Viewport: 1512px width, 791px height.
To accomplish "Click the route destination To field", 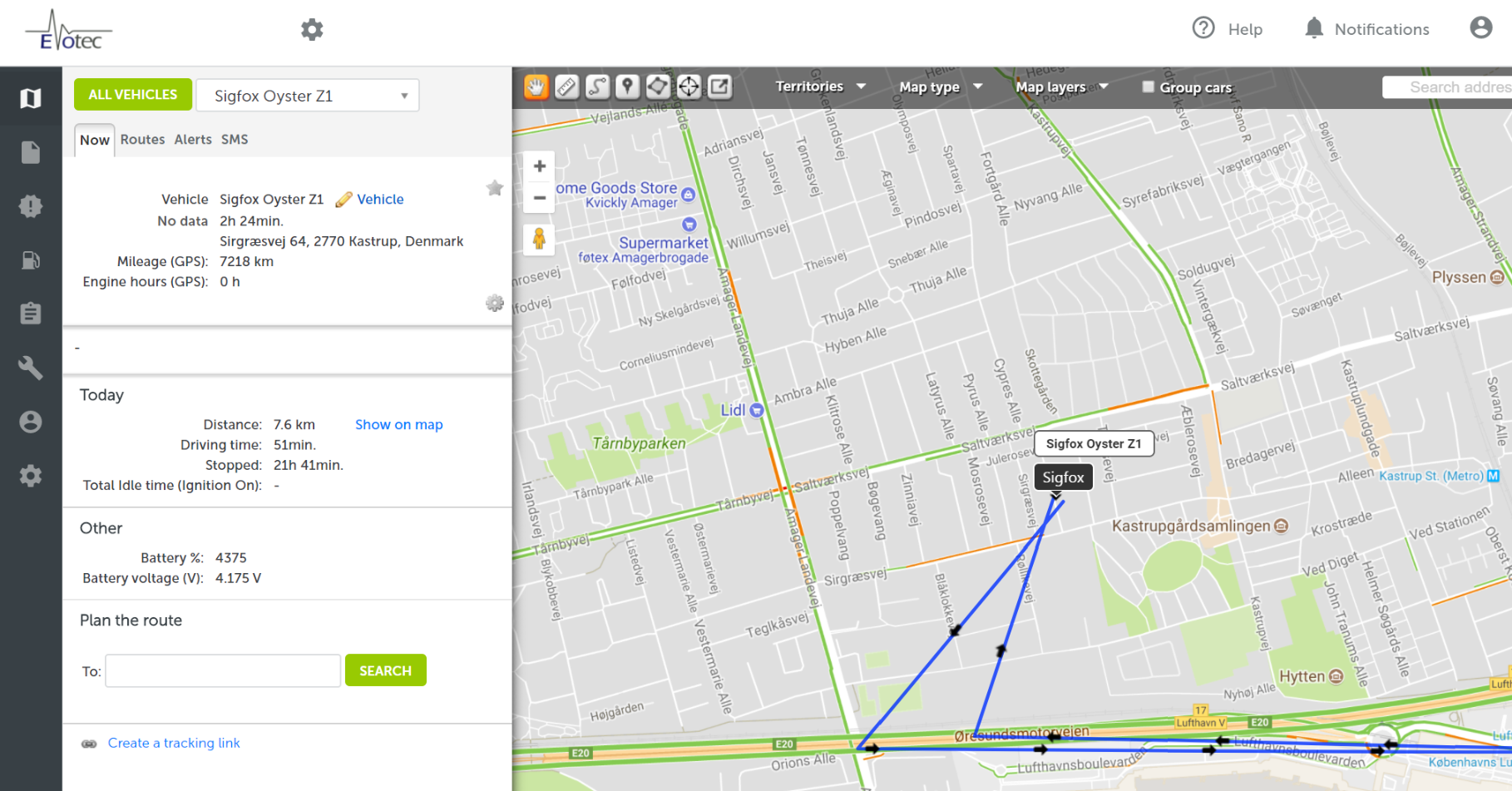I will (x=223, y=671).
